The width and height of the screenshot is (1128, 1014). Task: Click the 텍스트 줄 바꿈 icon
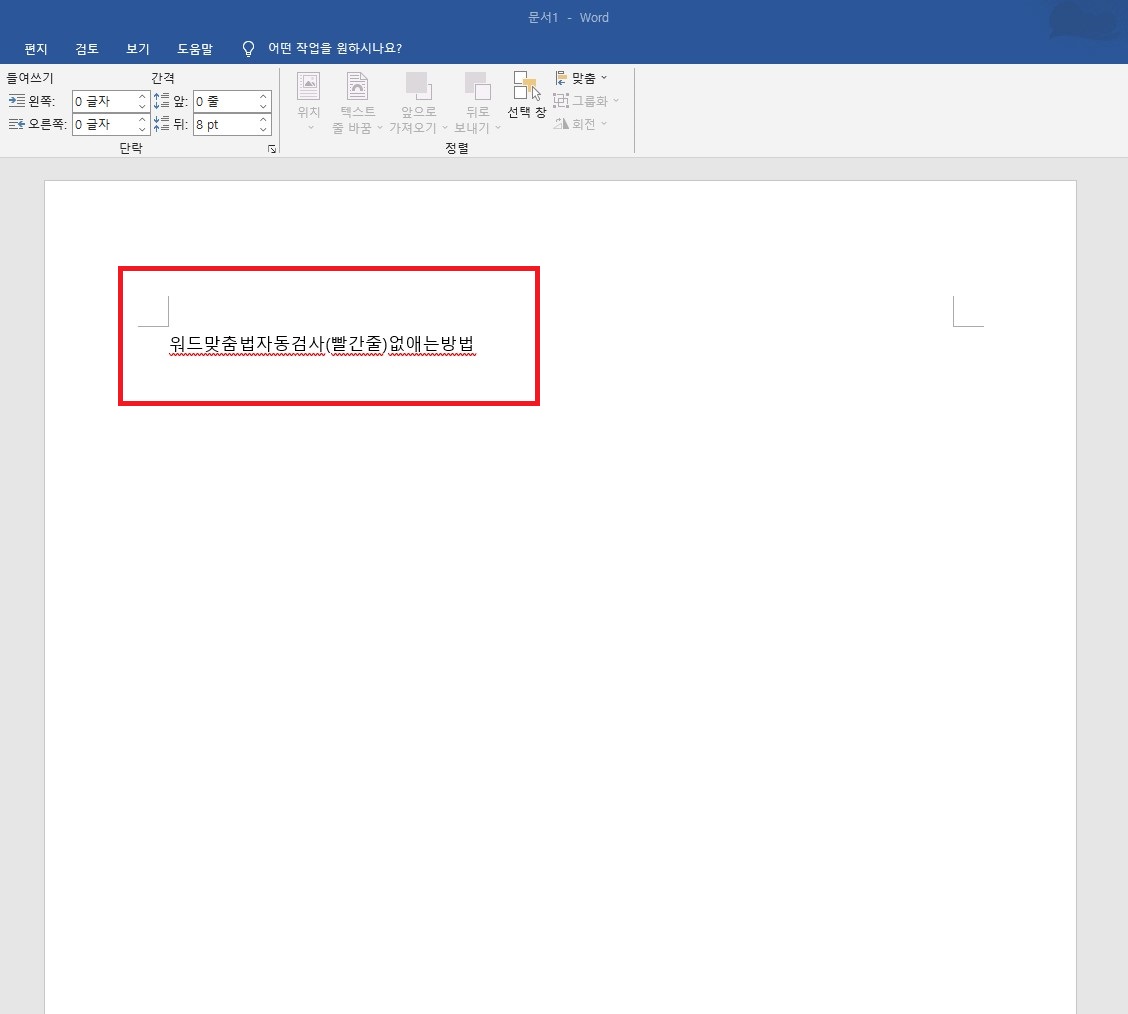pyautogui.click(x=358, y=86)
